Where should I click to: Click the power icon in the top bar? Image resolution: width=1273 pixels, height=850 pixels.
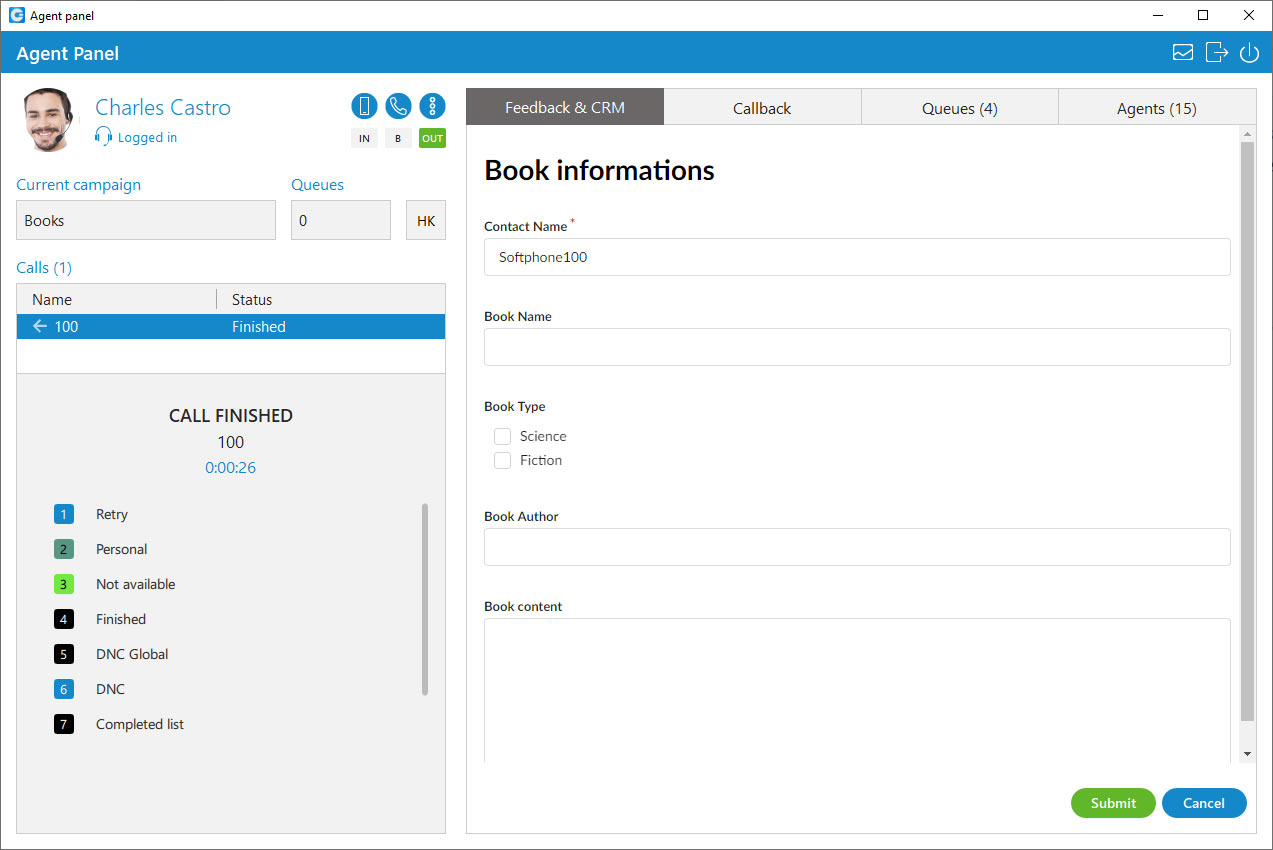point(1249,52)
